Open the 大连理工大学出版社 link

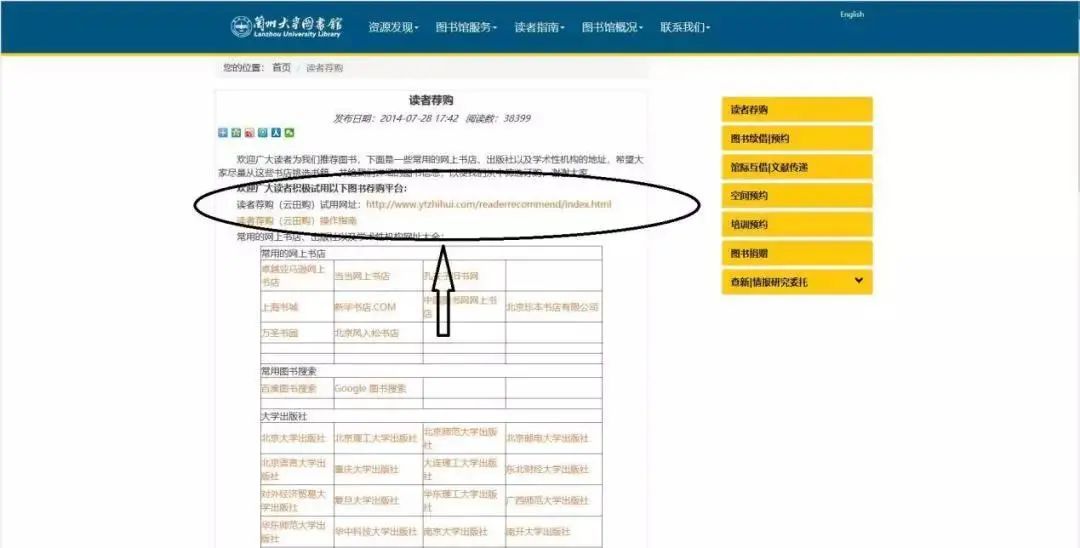pos(460,470)
